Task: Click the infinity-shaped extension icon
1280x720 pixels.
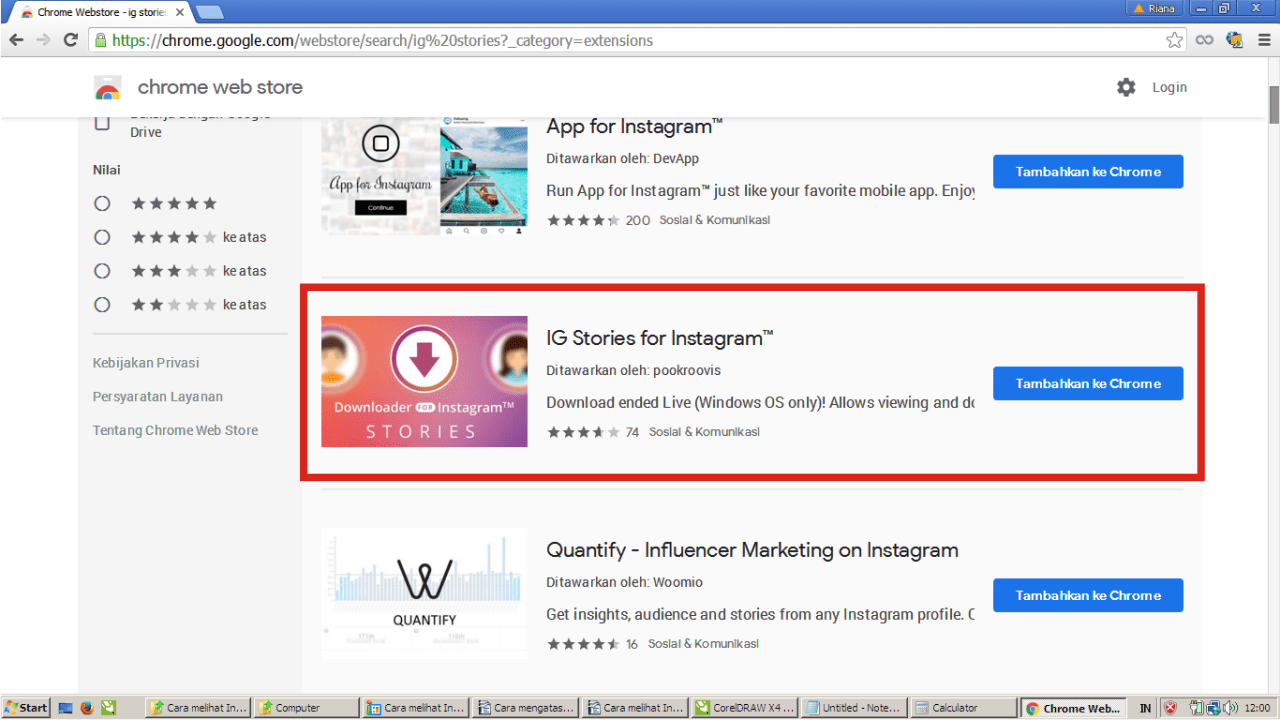Action: coord(1205,40)
